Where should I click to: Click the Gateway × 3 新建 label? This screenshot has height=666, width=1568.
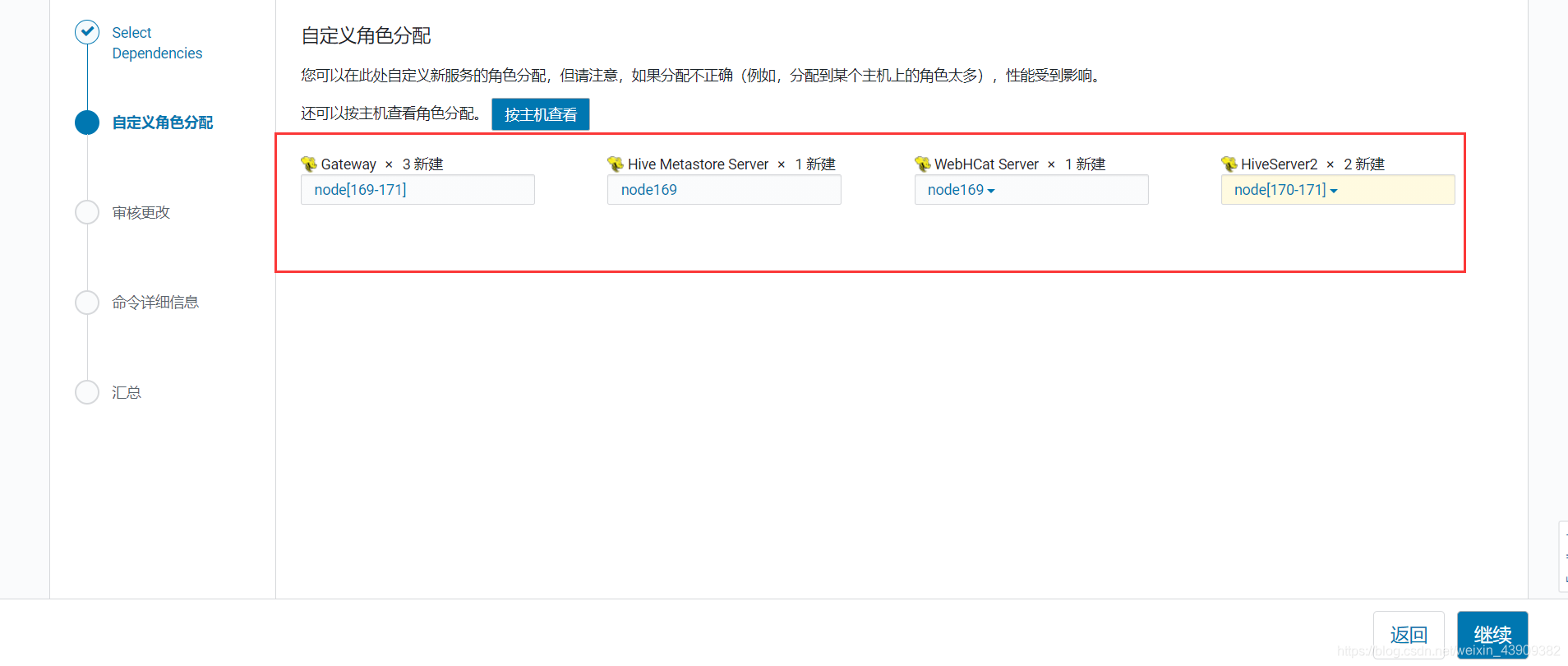382,164
